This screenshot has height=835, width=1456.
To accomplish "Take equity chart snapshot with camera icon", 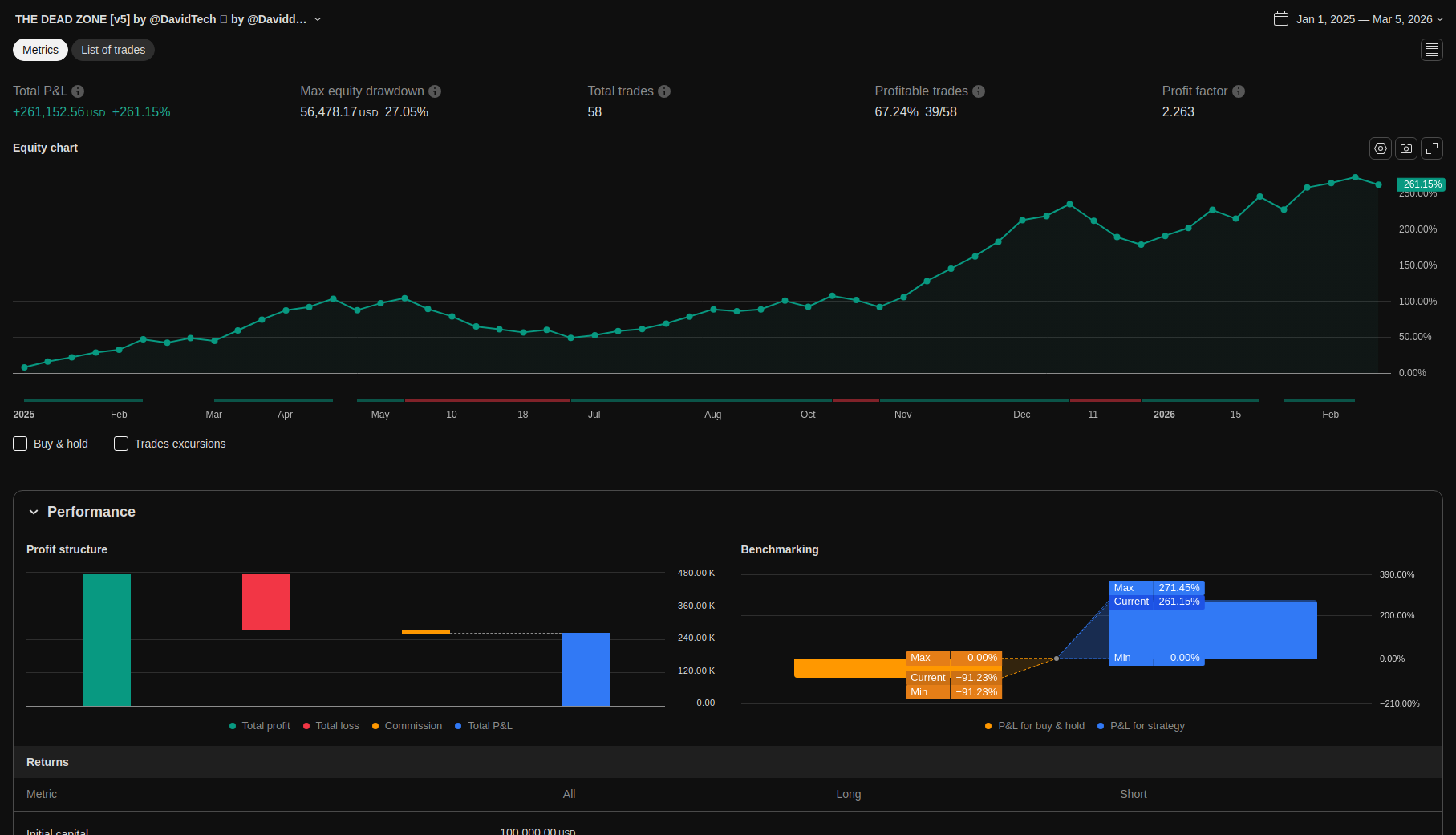I will coord(1405,148).
